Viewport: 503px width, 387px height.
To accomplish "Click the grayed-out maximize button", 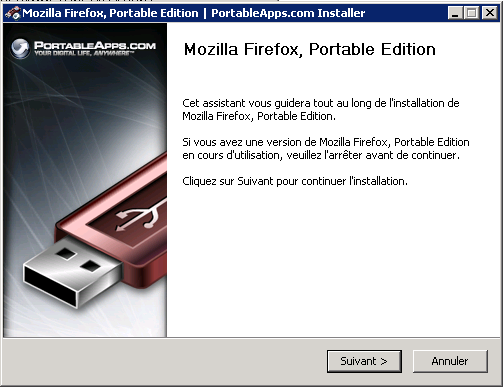I will tap(472, 13).
